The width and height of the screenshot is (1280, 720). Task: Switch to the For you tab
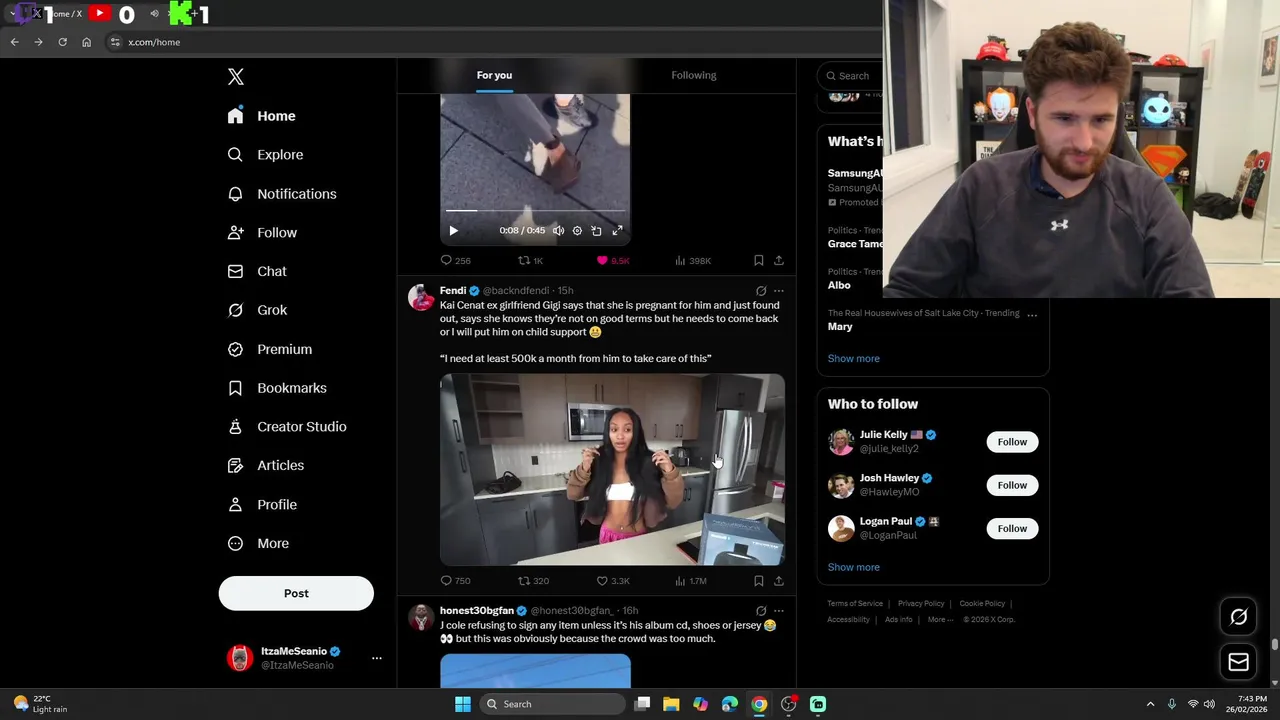coord(494,75)
